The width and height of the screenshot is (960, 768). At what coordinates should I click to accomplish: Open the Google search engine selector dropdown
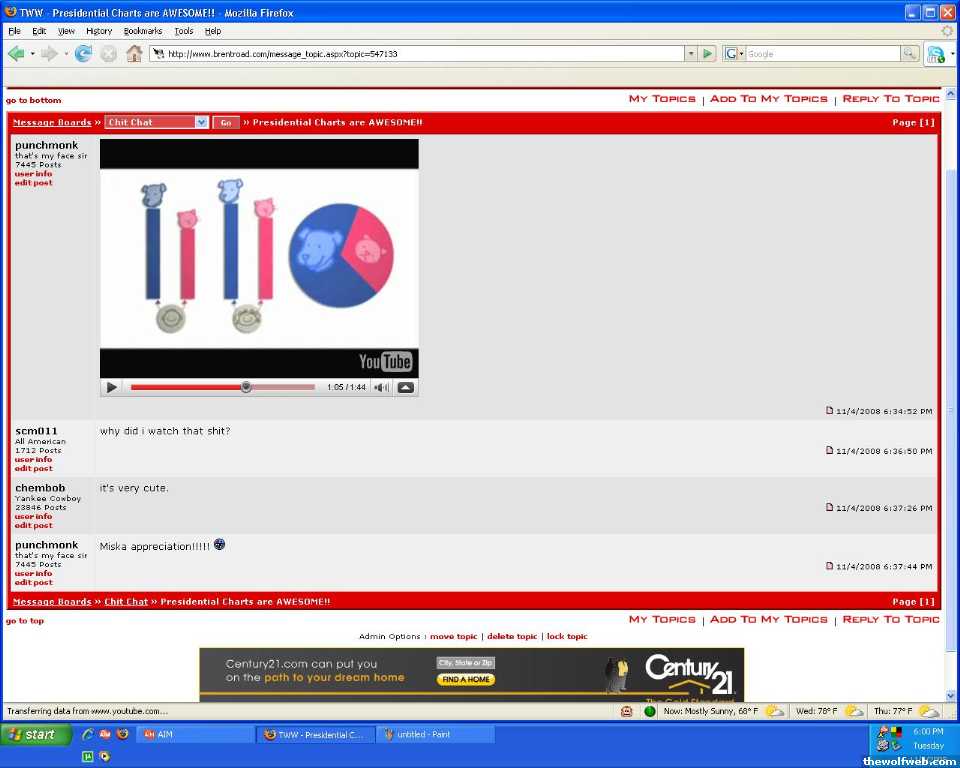734,54
